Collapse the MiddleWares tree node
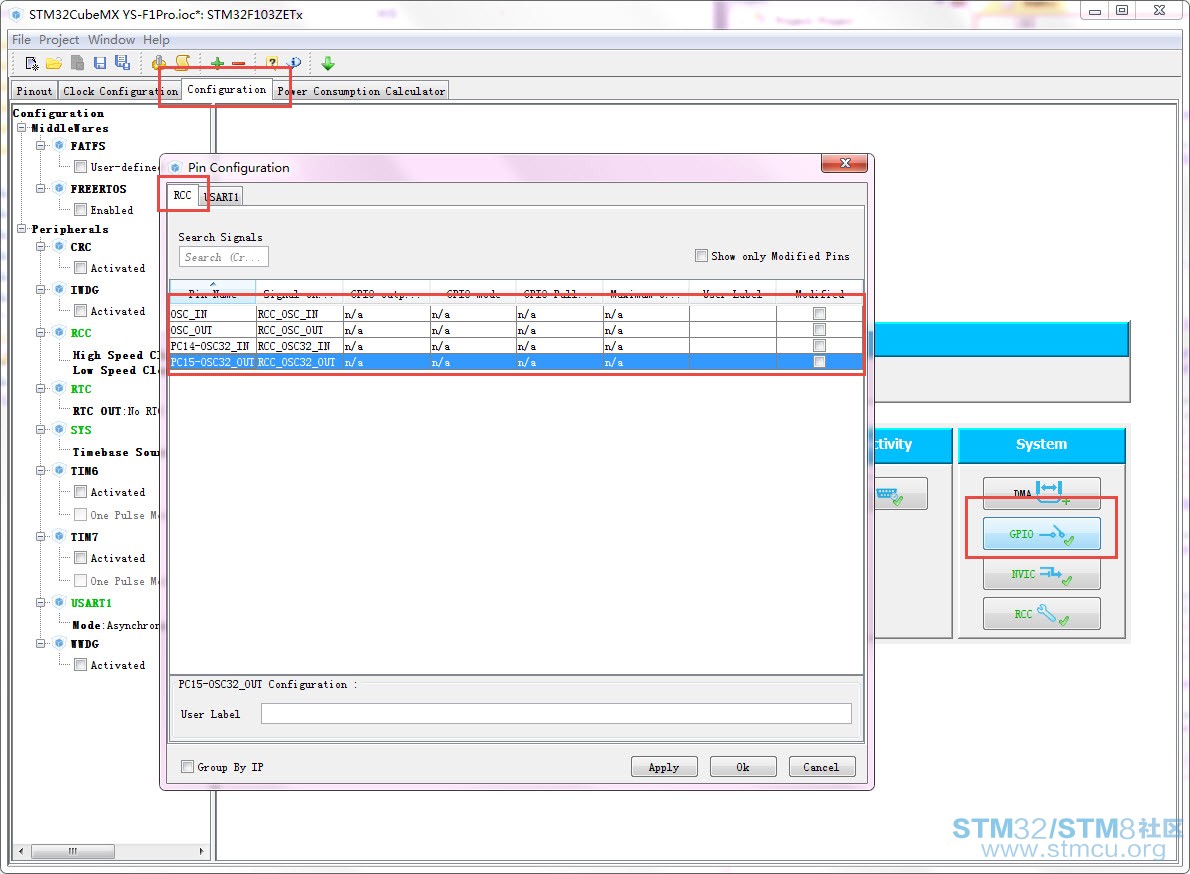Viewport: 1190px width, 874px height. 22,128
